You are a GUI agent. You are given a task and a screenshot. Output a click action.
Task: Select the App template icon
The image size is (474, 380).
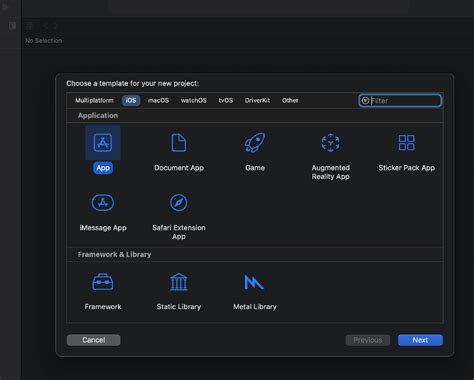pos(103,143)
